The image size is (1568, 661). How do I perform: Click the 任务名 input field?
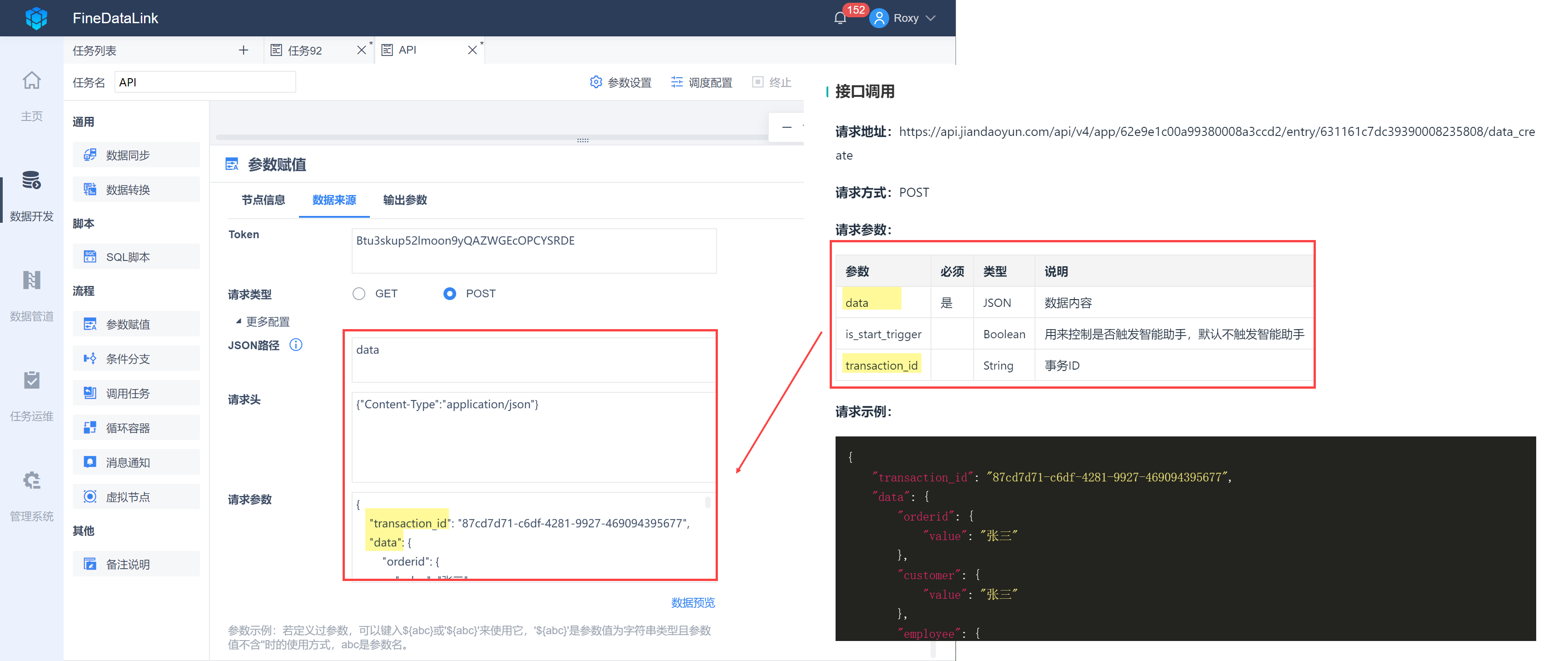pyautogui.click(x=205, y=82)
